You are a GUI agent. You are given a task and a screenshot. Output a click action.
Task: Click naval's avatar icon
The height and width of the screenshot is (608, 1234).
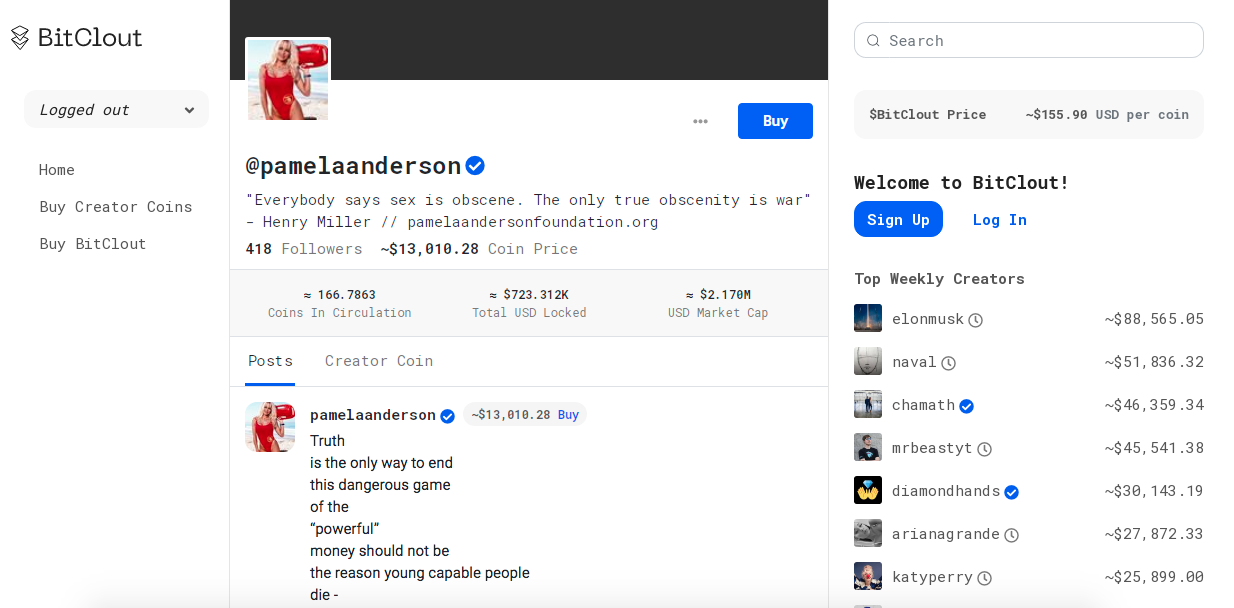click(868, 362)
